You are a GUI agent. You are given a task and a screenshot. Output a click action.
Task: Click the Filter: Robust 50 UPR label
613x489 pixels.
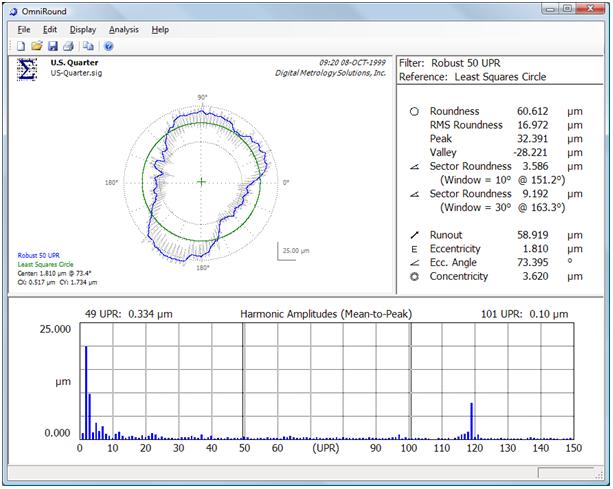(448, 63)
